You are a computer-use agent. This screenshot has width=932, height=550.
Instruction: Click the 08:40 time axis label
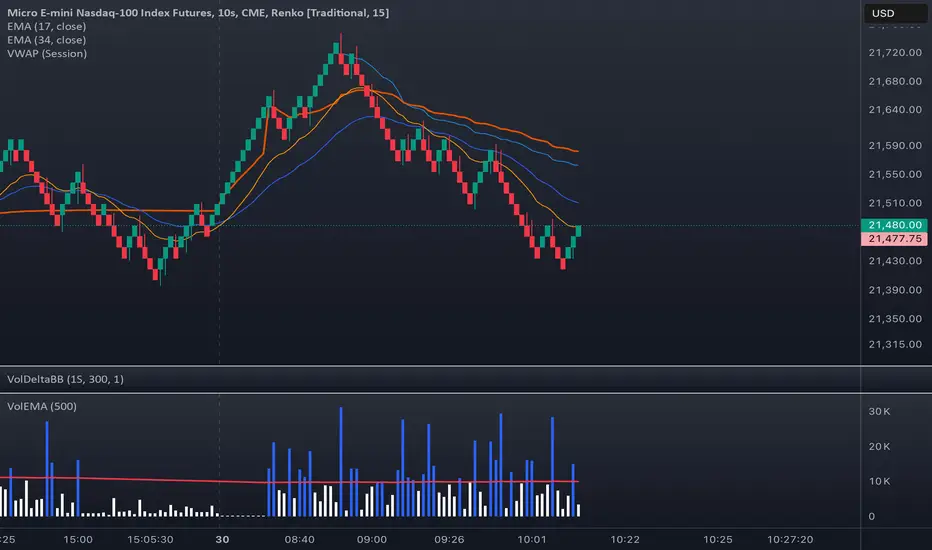(300, 539)
